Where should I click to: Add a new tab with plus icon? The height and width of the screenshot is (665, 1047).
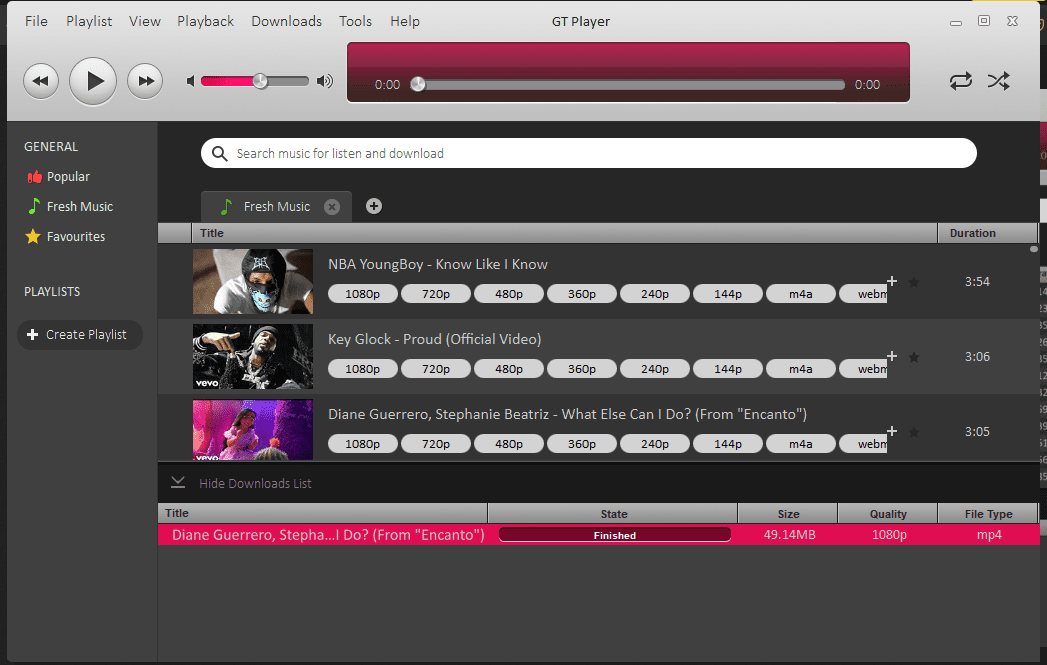click(374, 206)
